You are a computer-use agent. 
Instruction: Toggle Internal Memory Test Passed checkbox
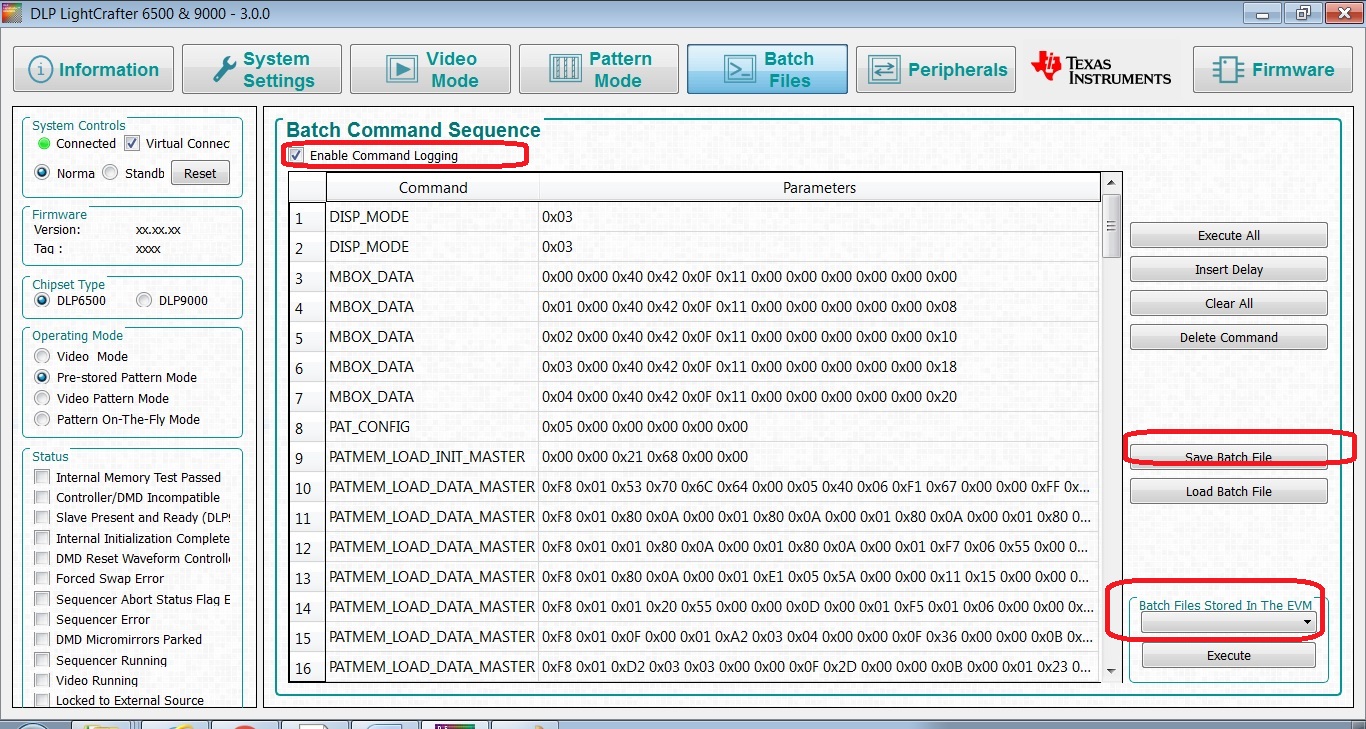[42, 477]
